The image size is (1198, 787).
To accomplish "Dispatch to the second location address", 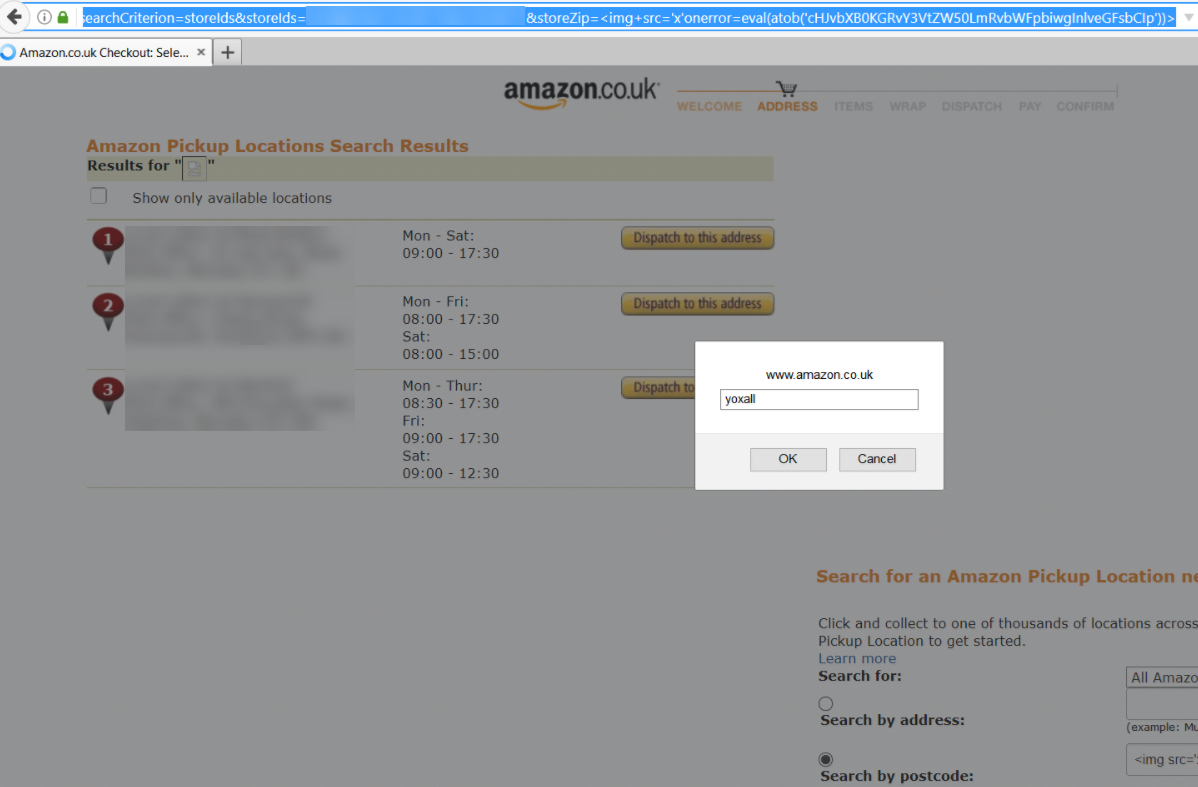I will [698, 303].
